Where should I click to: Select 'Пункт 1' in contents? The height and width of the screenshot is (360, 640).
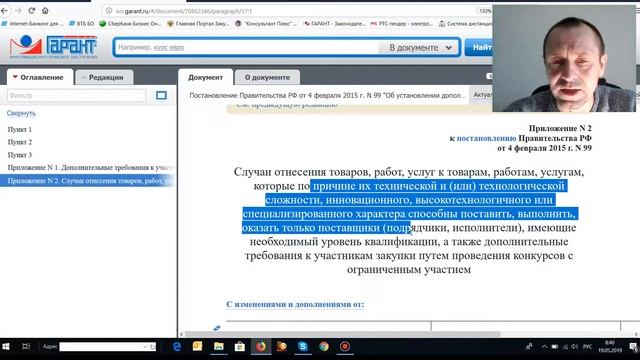pyautogui.click(x=20, y=129)
